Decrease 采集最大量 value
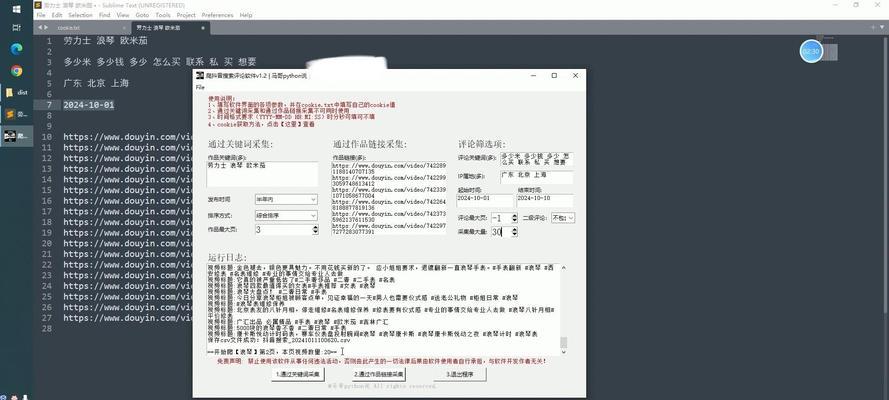889x400 pixels. [514, 235]
